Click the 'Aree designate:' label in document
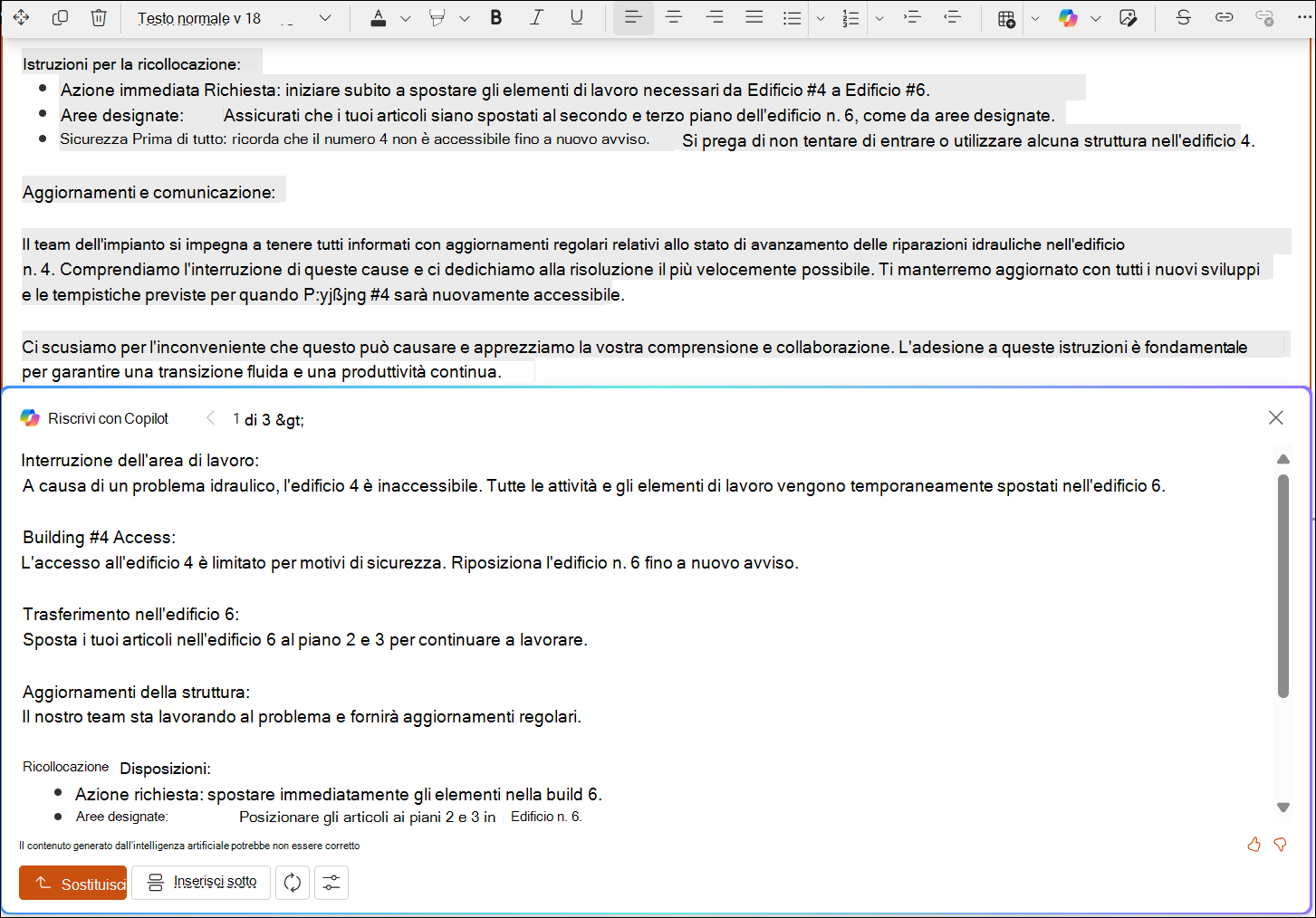The image size is (1316, 918). pos(122,116)
